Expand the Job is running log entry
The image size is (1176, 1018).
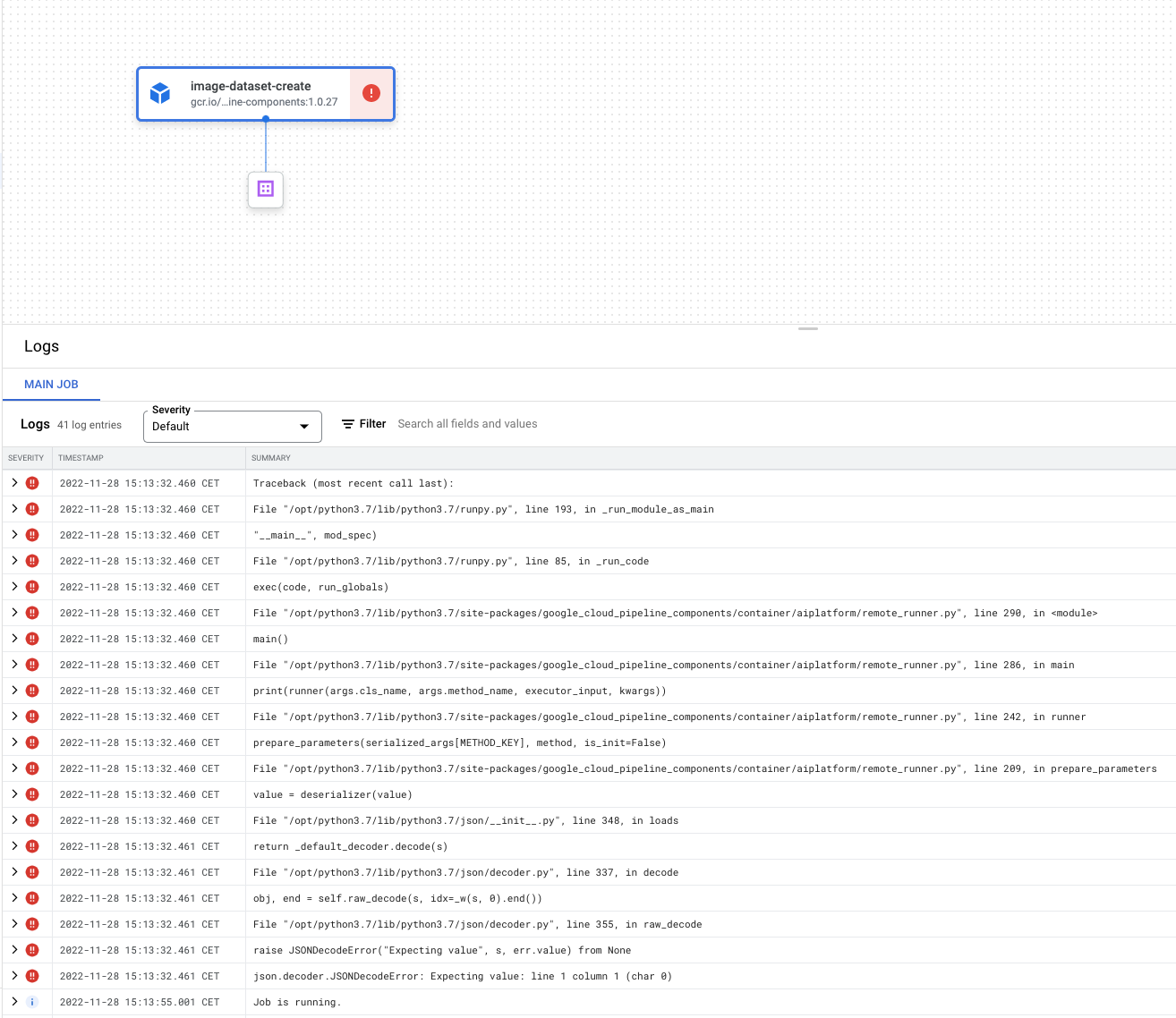pos(13,1002)
